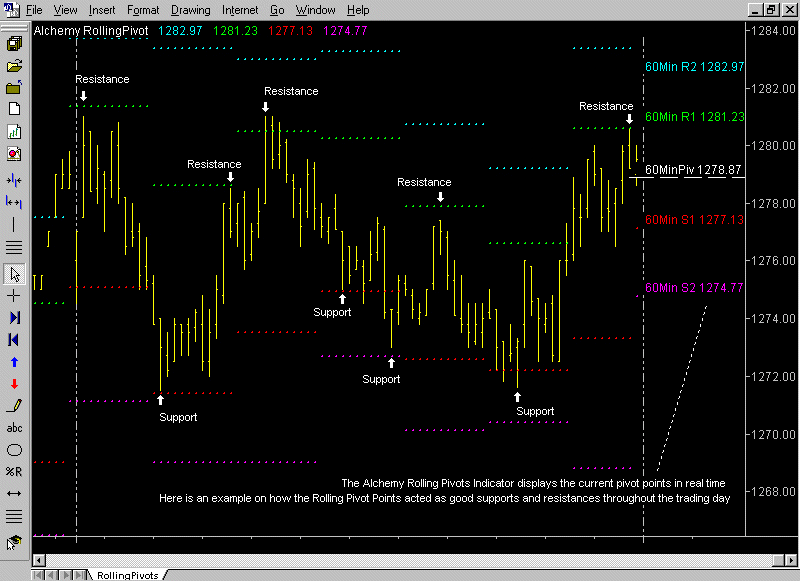The width and height of the screenshot is (800, 582).
Task: Go to previous workspace tab arrow
Action: pyautogui.click(x=52, y=575)
